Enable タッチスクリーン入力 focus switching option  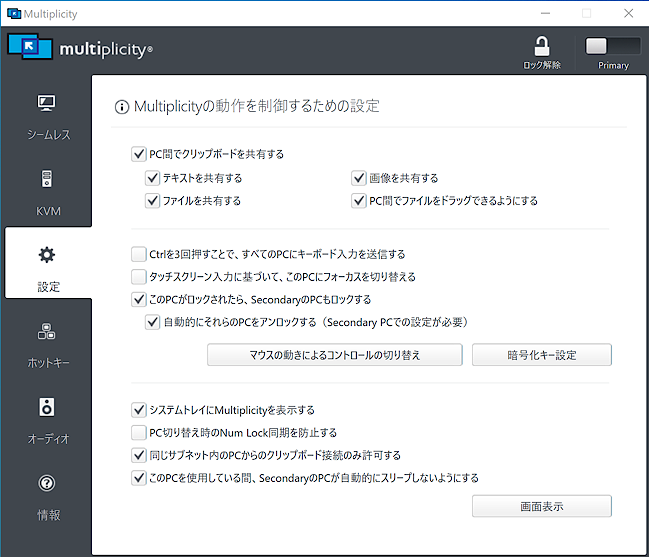point(139,276)
